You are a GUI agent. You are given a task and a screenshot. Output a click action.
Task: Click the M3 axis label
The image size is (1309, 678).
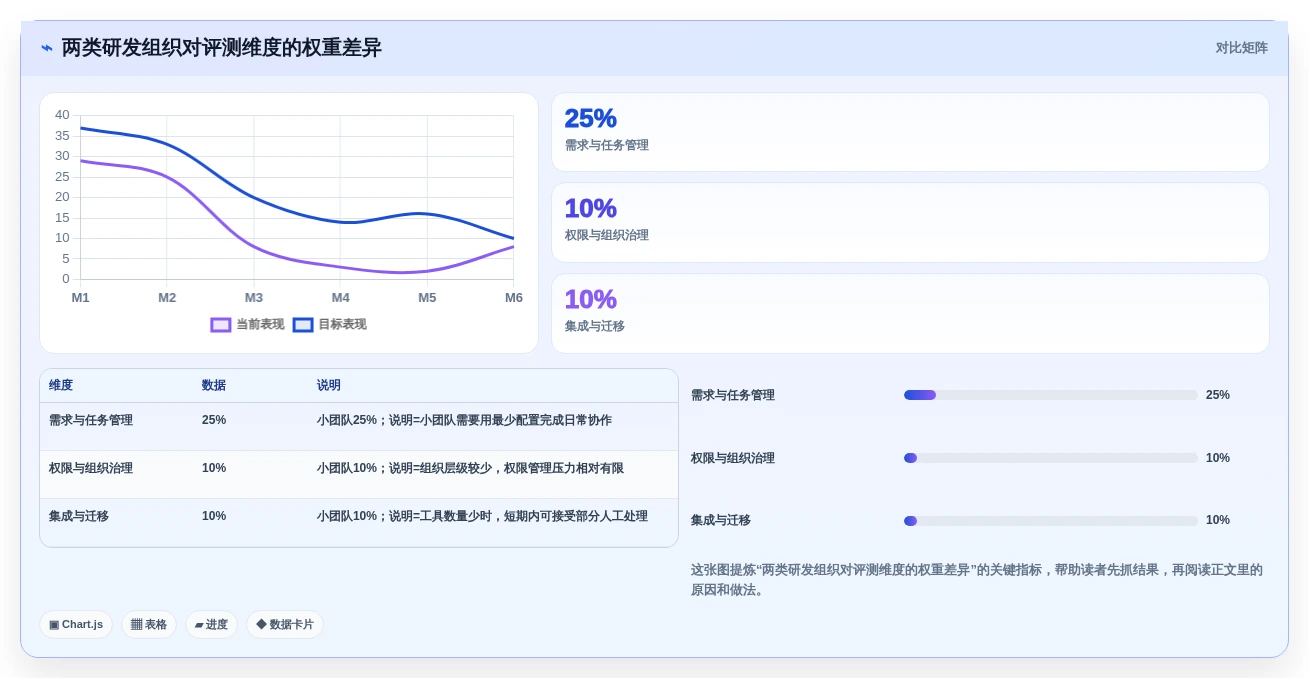tap(254, 298)
